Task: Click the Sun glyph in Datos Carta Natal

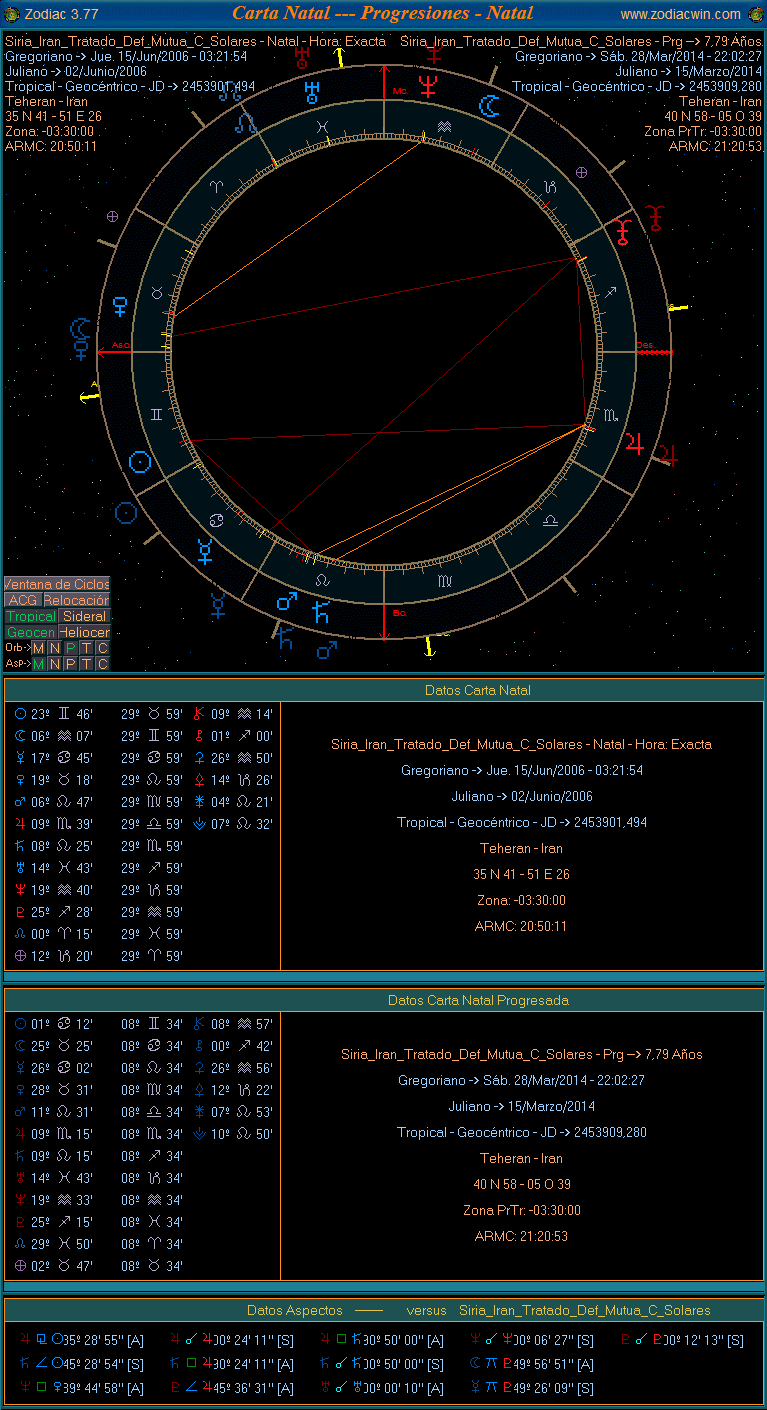Action: click(20, 714)
